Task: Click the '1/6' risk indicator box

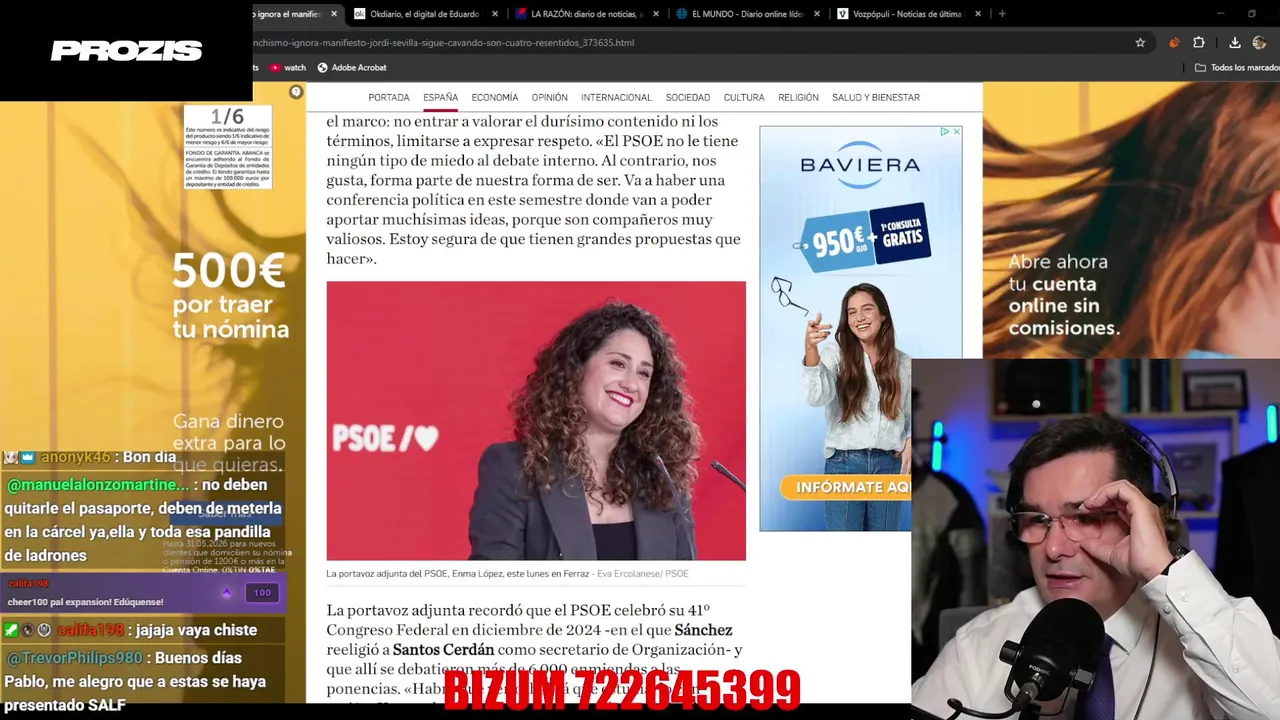Action: point(227,147)
